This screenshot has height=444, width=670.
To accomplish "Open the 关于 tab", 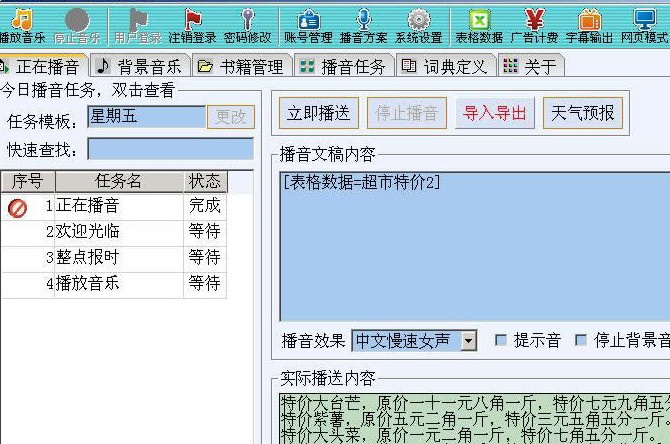I will 531,66.
